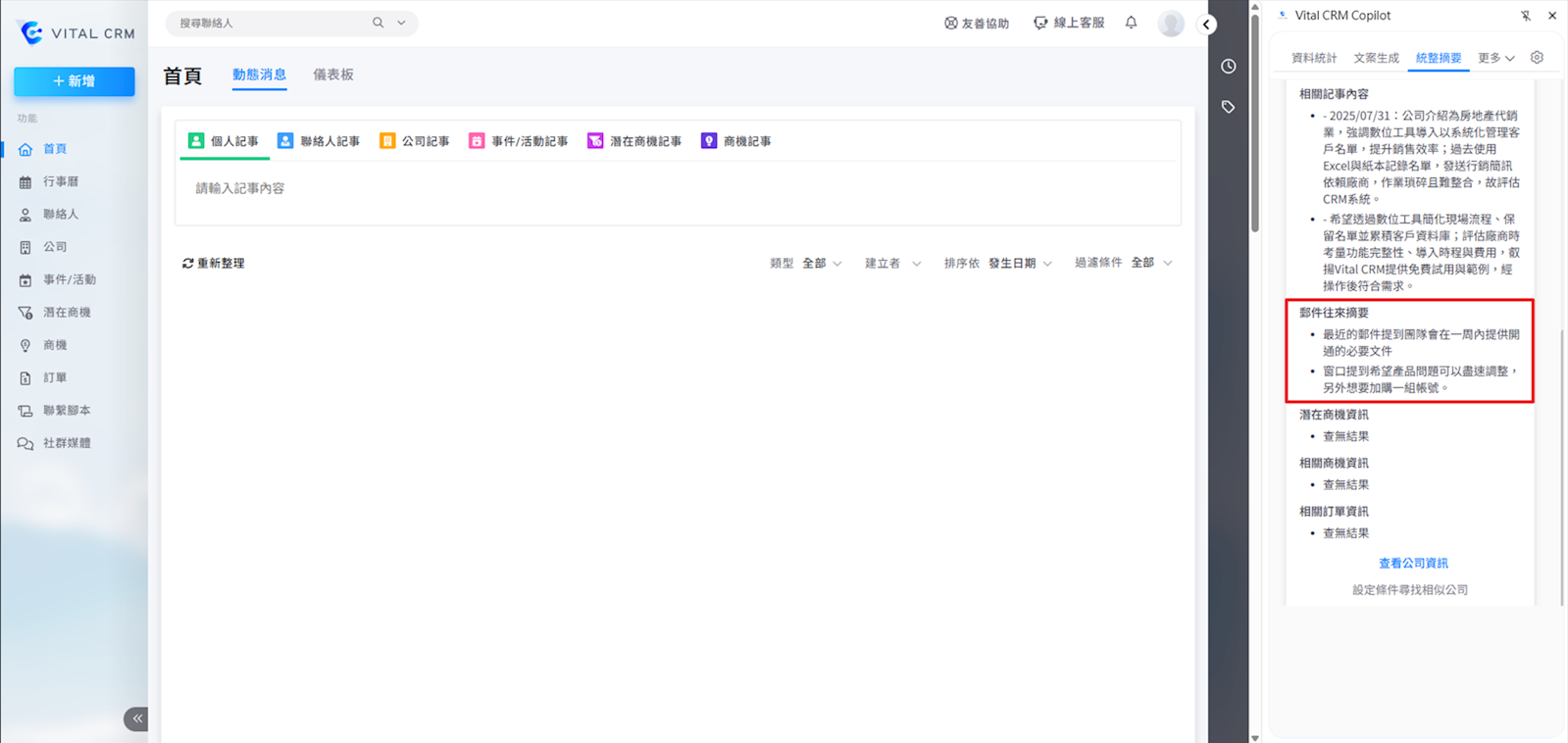This screenshot has width=1568, height=743.
Task: Select the 聯絡人記事 note type
Action: (319, 141)
